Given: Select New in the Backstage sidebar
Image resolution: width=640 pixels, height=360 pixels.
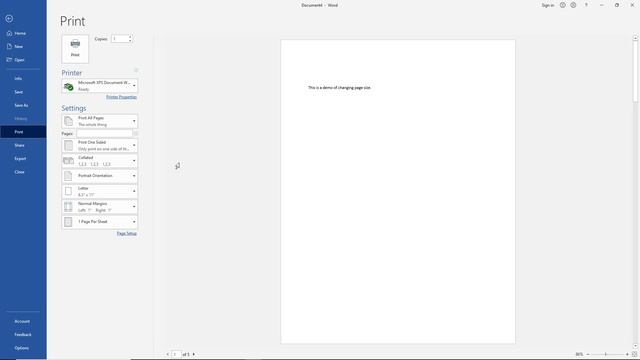Looking at the screenshot, I should (23, 47).
